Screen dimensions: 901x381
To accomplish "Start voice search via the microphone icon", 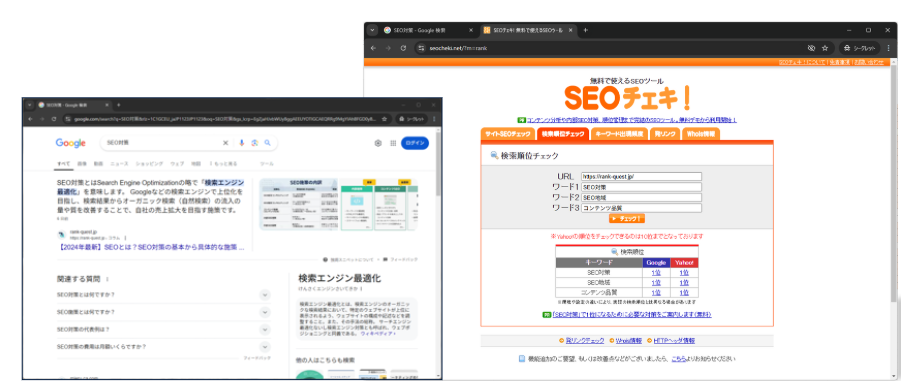I will coord(241,143).
